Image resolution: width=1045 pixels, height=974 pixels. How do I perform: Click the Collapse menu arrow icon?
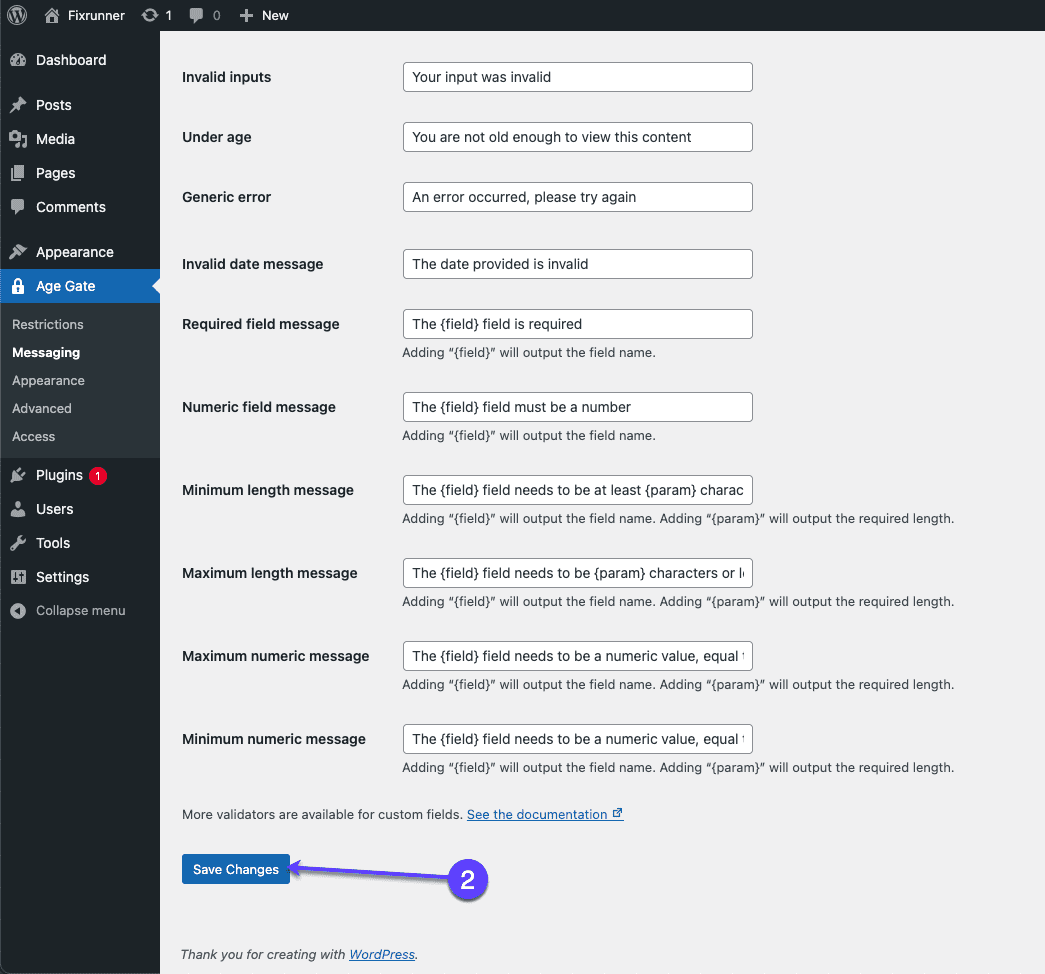[18, 611]
